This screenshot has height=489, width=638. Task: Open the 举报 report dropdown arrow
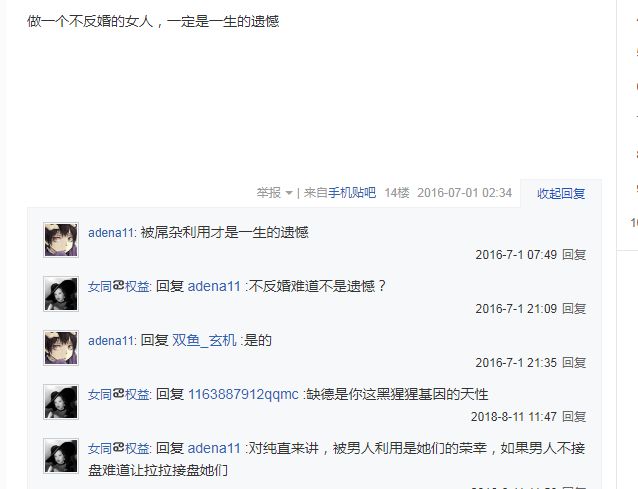pos(289,193)
